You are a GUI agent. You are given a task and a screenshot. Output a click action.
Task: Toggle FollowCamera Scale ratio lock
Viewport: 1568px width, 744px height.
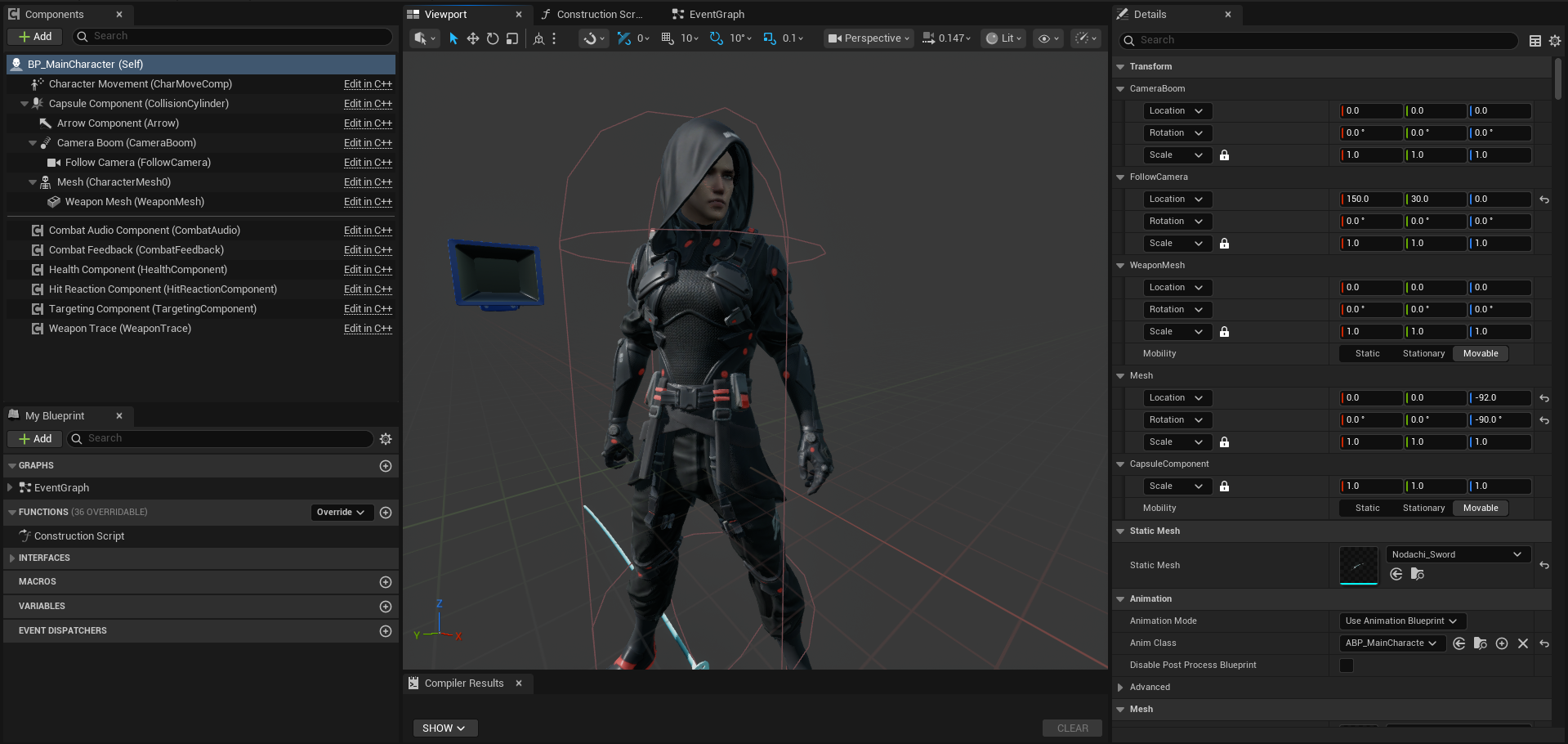1224,244
